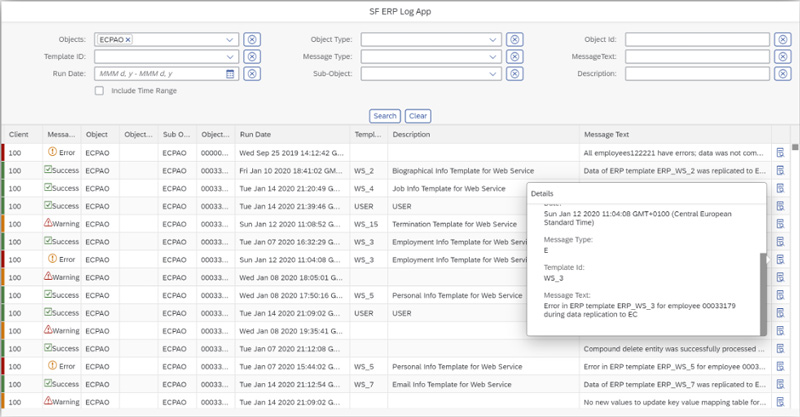Focus the Object Id input field

(697, 39)
